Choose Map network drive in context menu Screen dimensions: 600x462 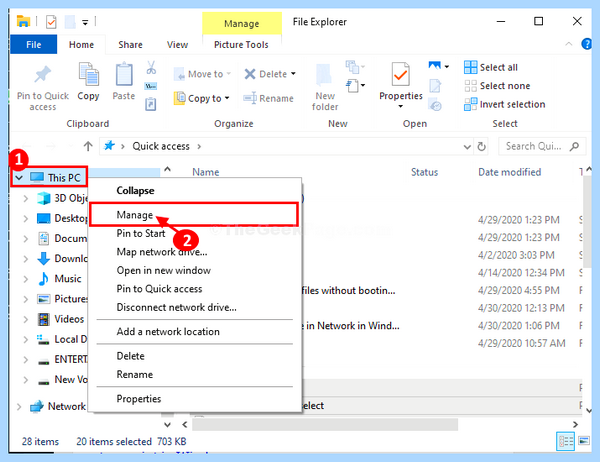click(x=193, y=252)
